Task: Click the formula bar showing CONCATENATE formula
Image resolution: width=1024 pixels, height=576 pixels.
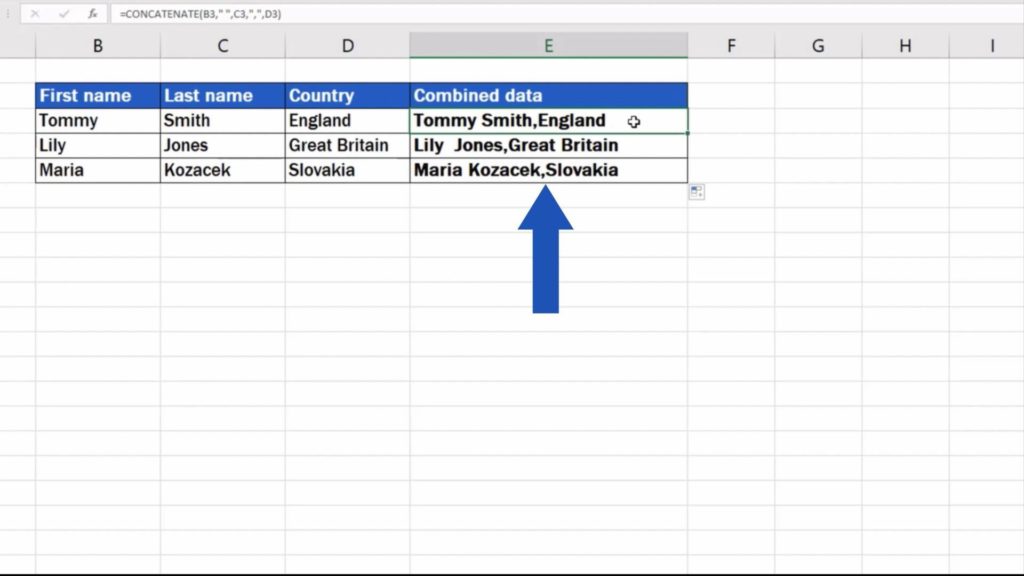Action: coord(300,14)
